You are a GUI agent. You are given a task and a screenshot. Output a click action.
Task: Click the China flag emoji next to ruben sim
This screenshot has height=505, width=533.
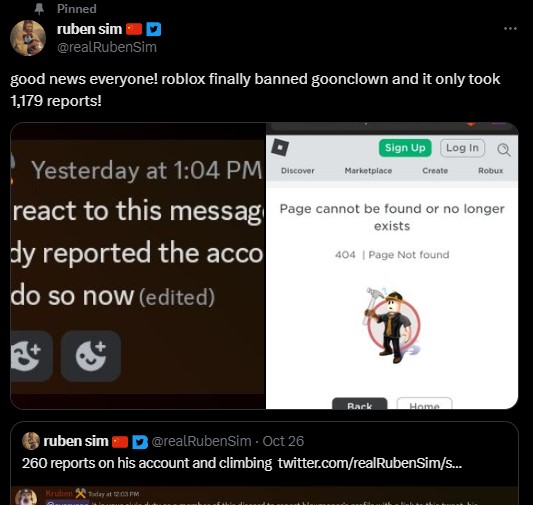[x=134, y=29]
